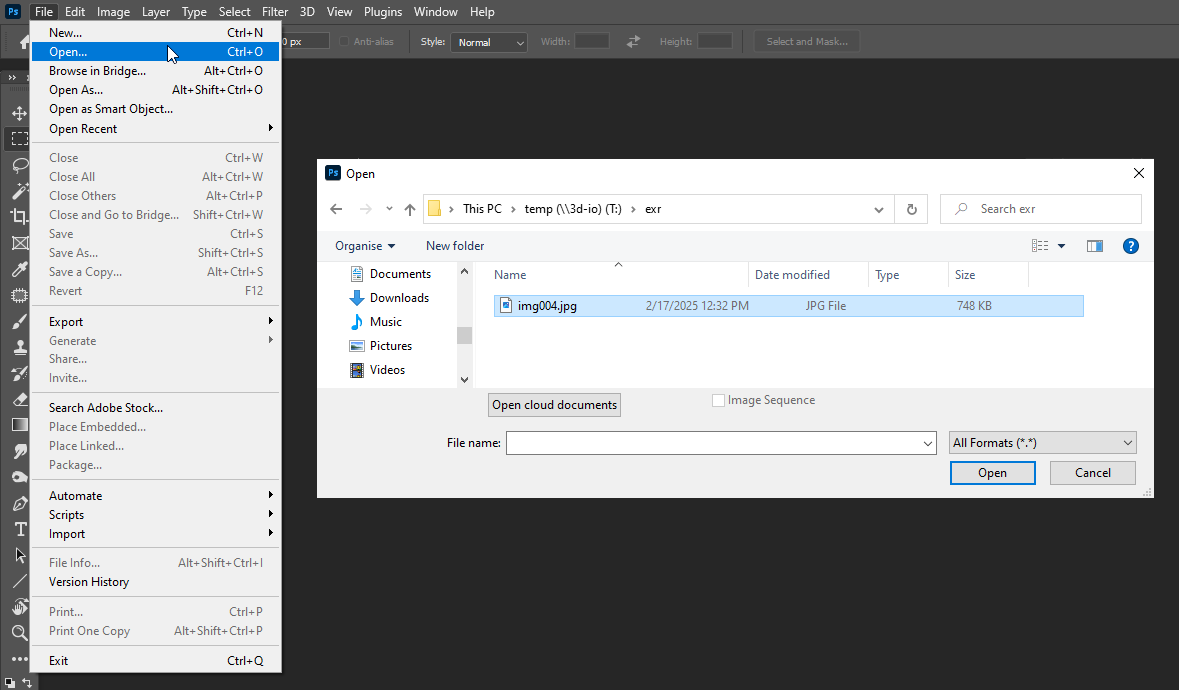This screenshot has height=690, width=1180.
Task: Select the Magic Wand tool
Action: click(x=20, y=190)
